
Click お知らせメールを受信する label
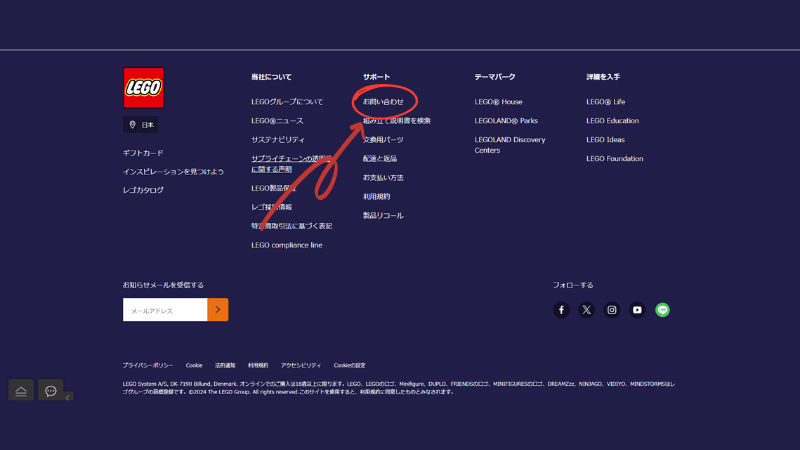163,285
